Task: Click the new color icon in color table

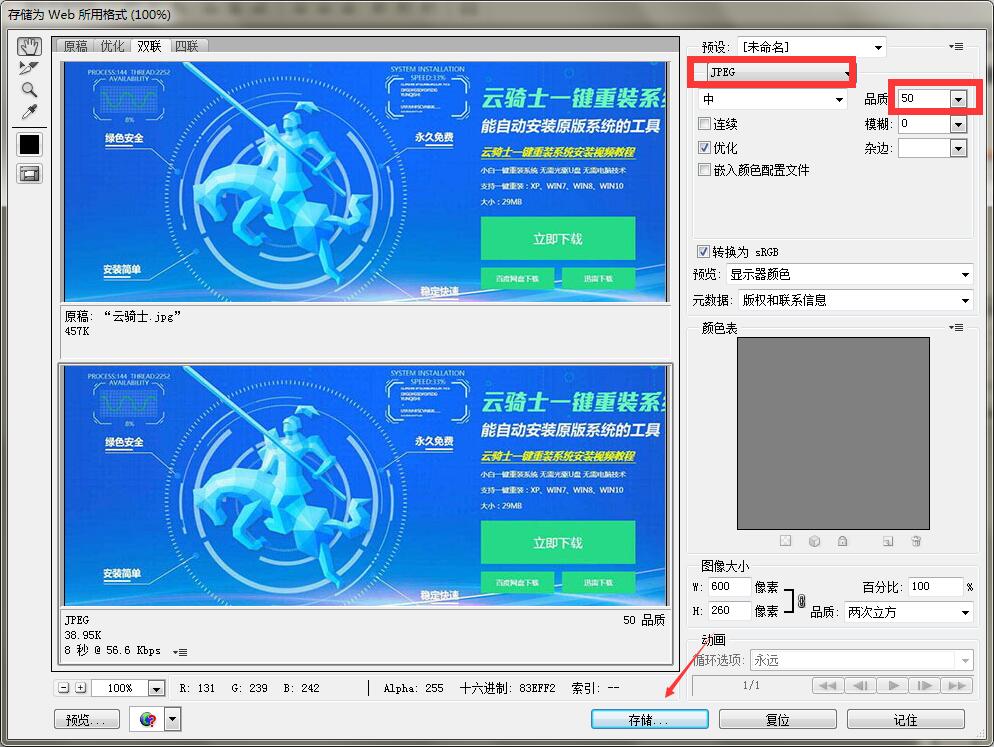Action: [888, 541]
